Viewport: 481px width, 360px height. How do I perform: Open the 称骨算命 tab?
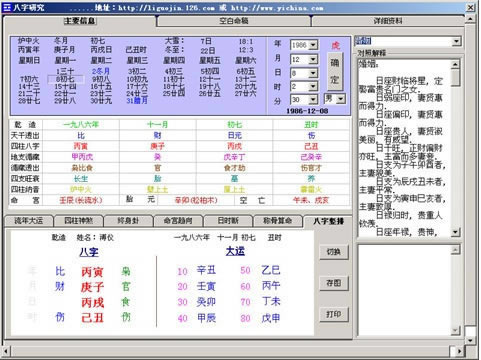277,221
